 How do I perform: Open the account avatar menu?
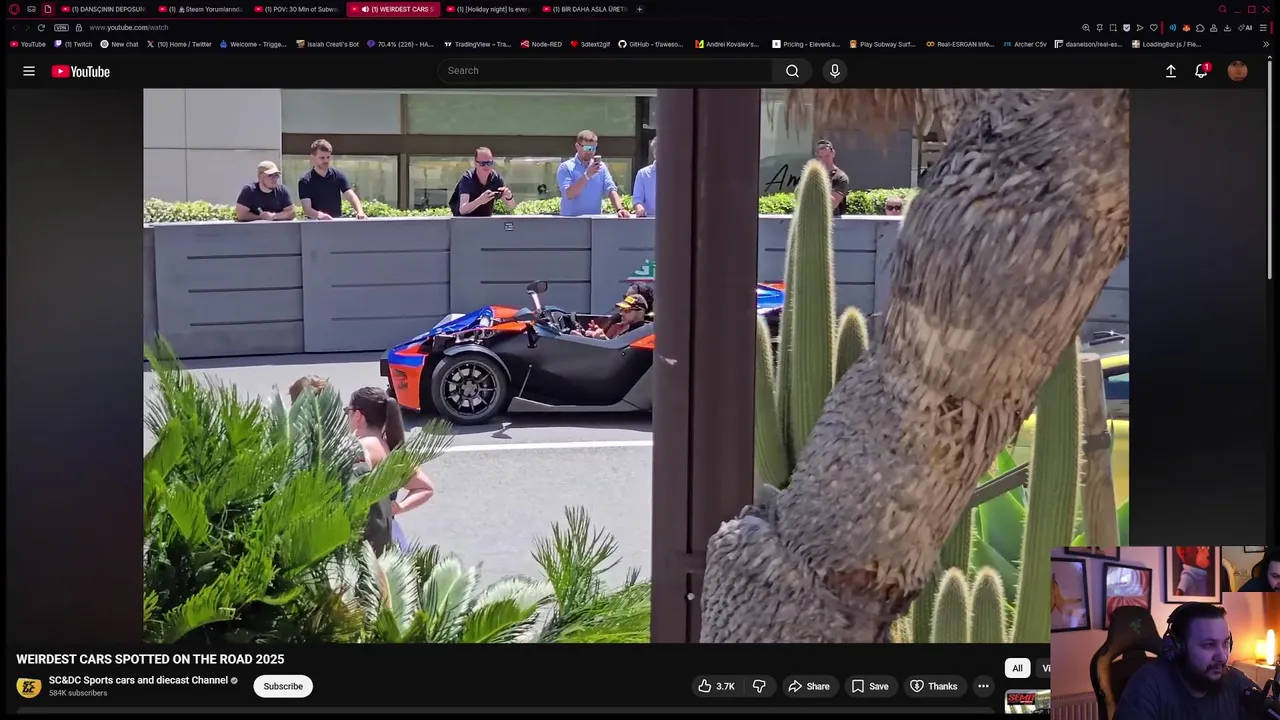[1238, 71]
